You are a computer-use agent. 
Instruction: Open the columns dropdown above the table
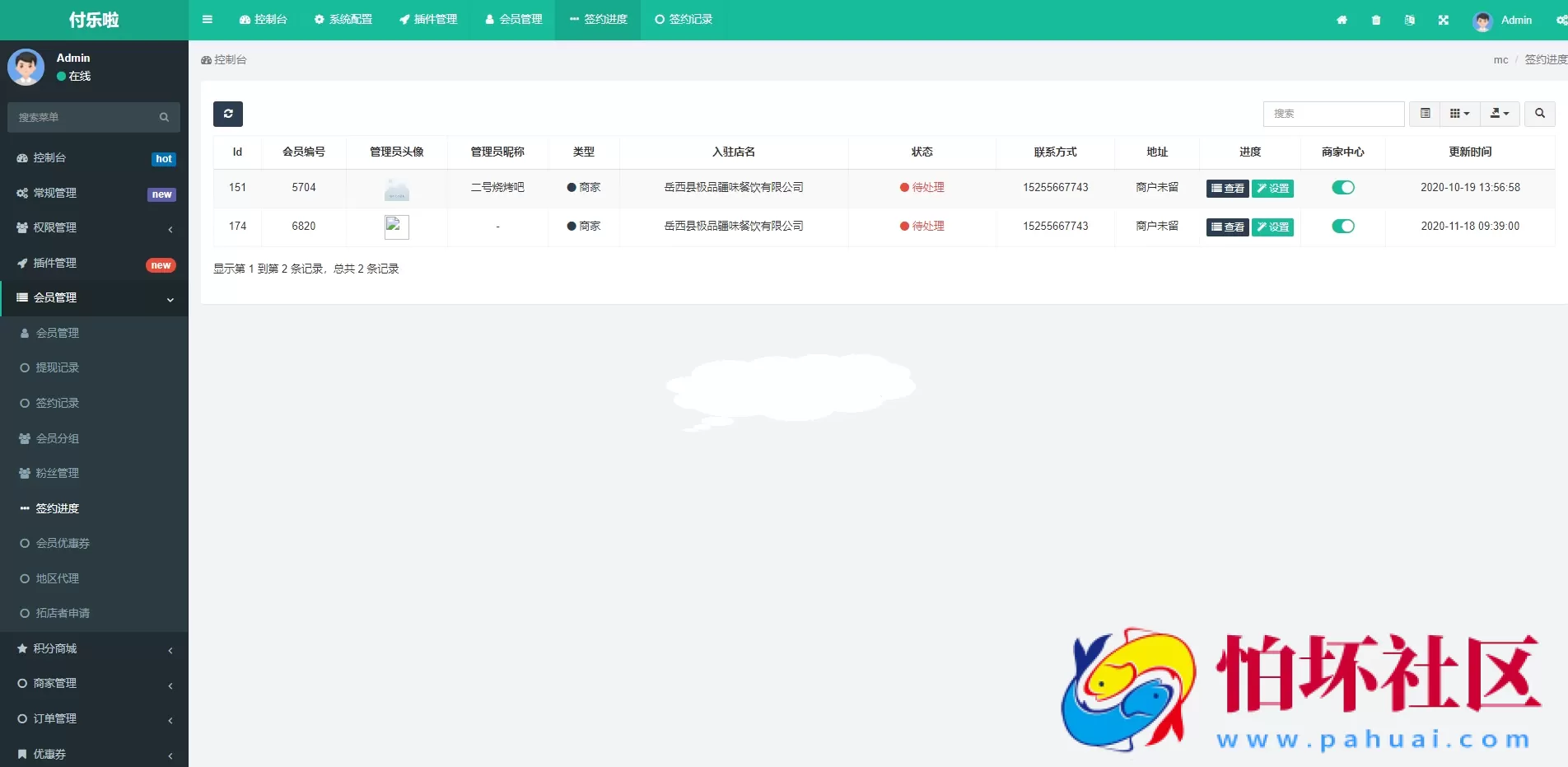coord(1458,114)
